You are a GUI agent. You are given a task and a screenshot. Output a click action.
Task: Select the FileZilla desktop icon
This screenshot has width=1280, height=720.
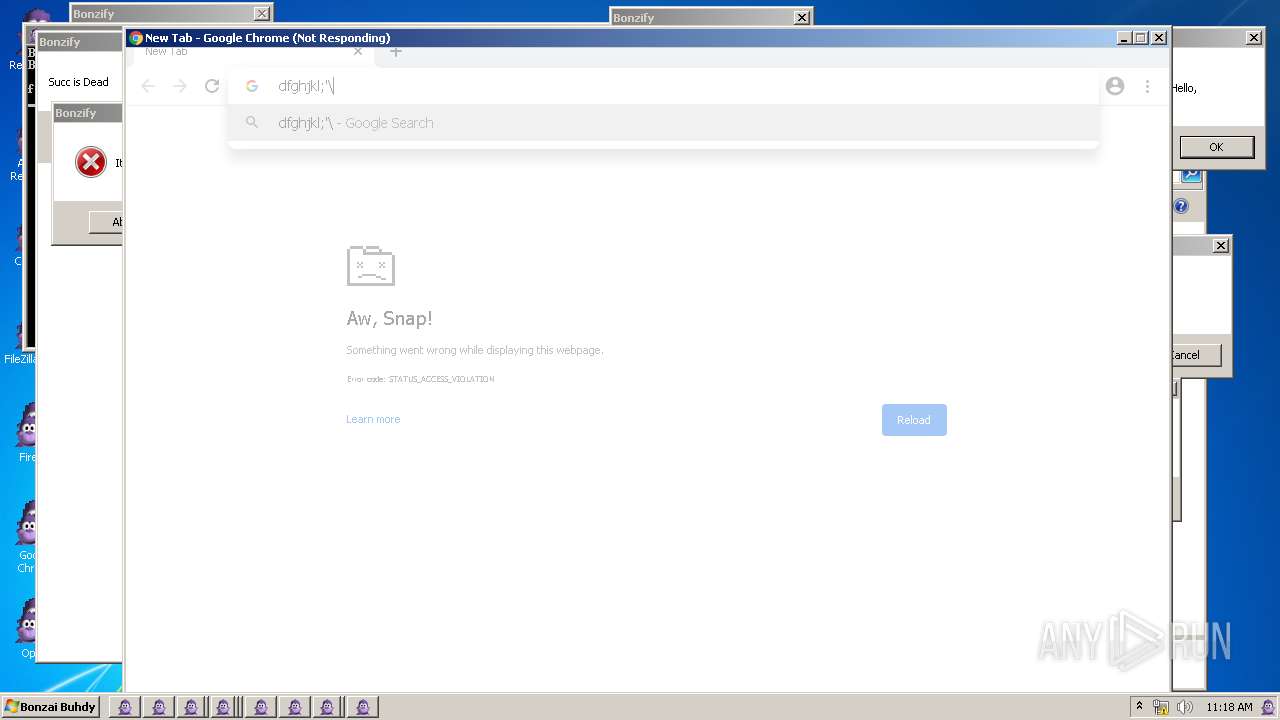click(x=20, y=342)
